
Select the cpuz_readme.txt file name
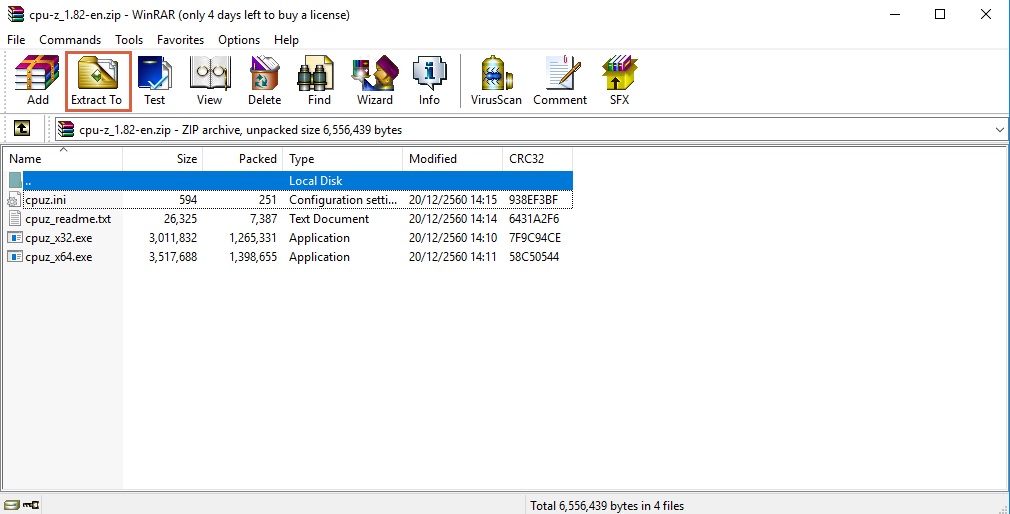click(x=68, y=219)
